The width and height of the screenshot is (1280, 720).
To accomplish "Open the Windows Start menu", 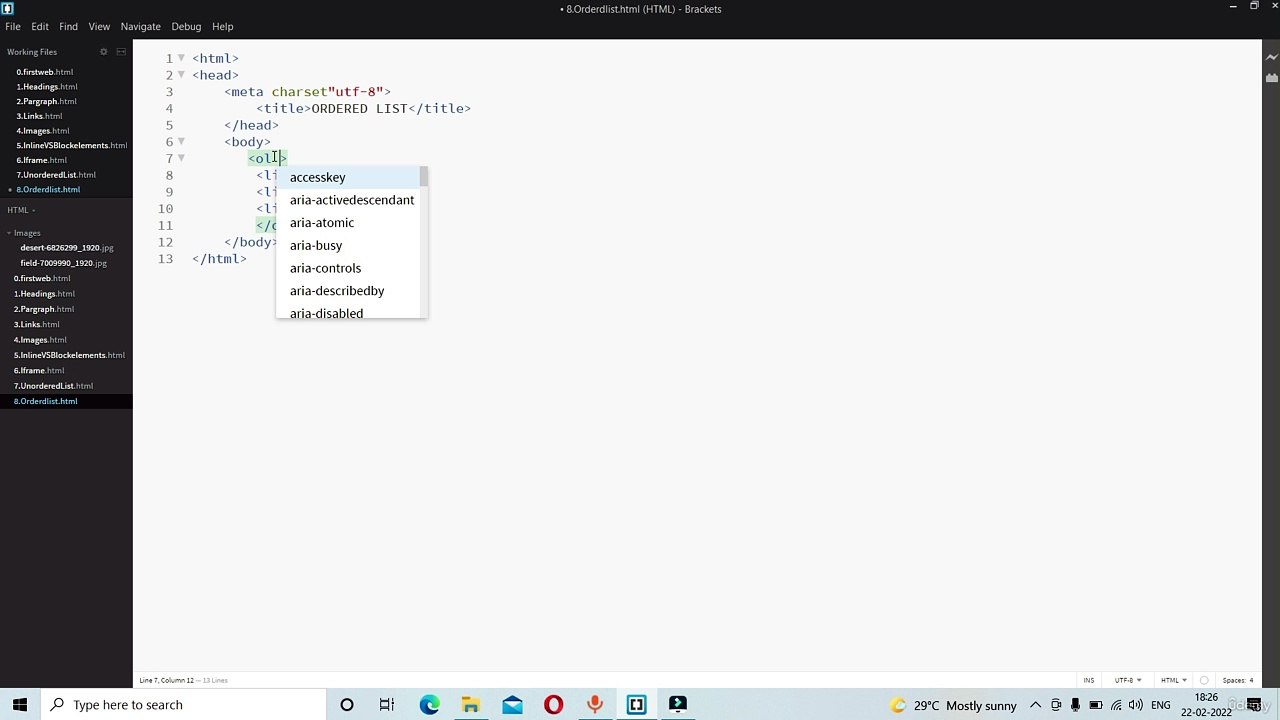I will 20,705.
